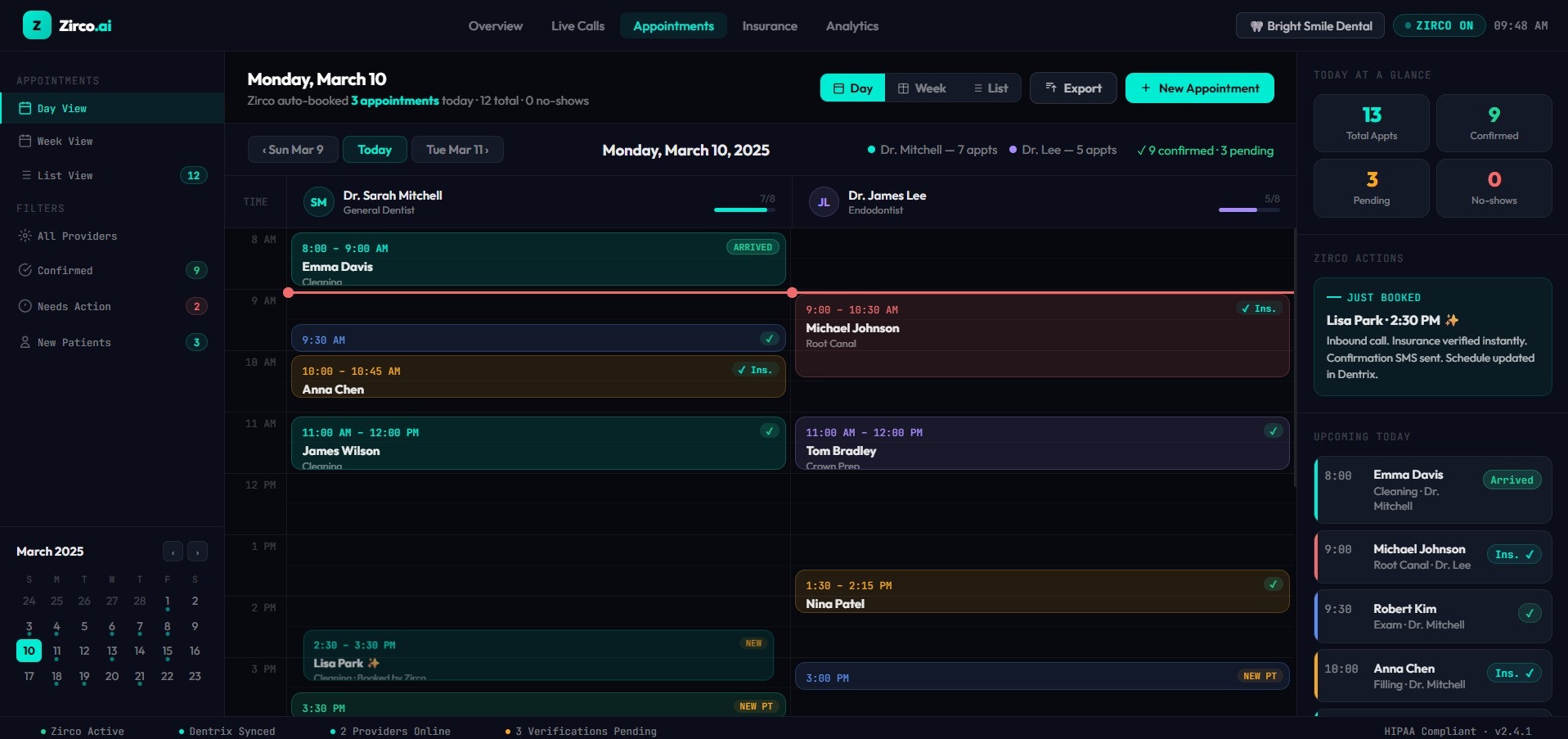The height and width of the screenshot is (739, 1568).
Task: Go to previous month in mini calendar
Action: point(172,552)
